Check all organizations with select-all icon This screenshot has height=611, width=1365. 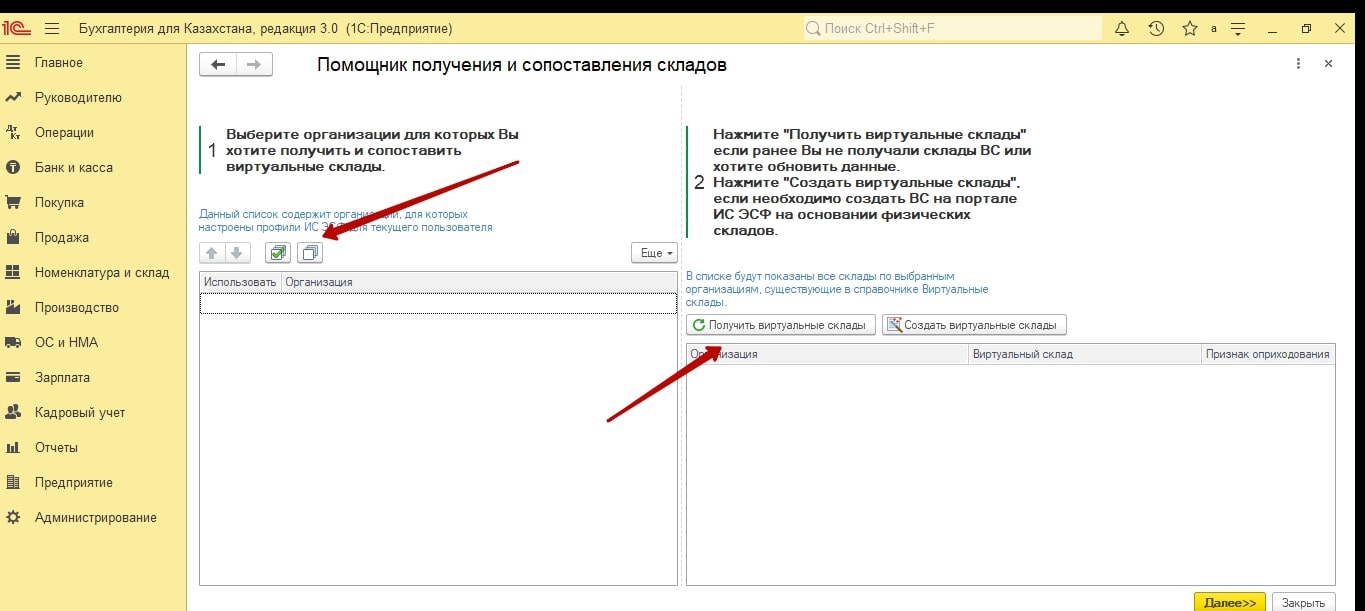278,253
